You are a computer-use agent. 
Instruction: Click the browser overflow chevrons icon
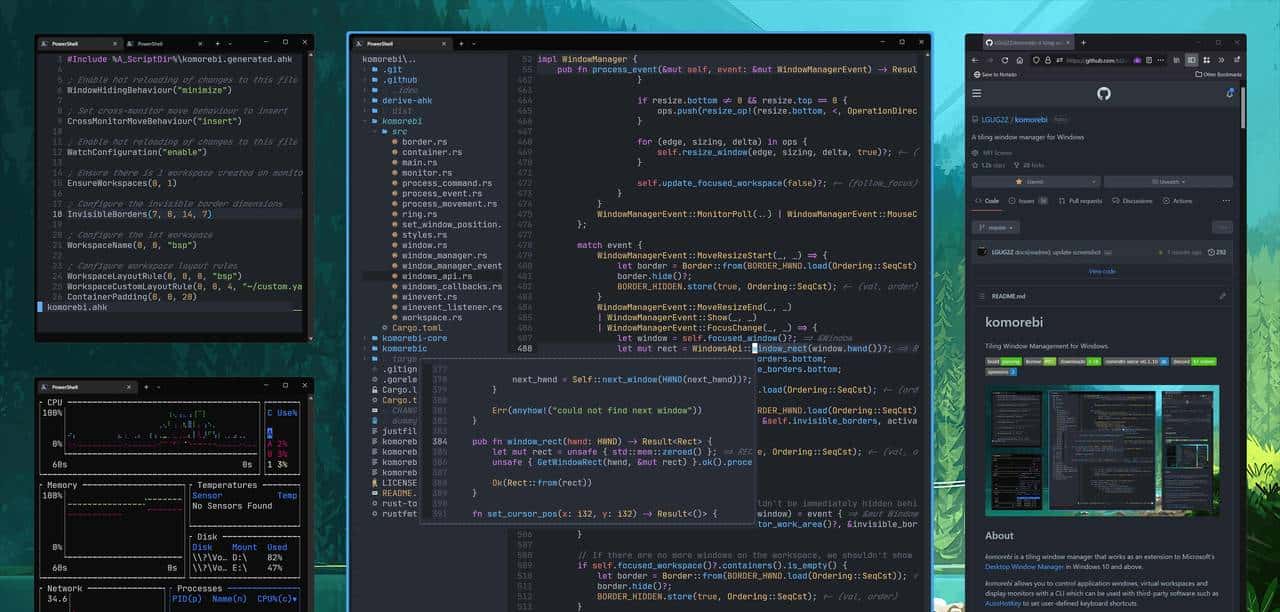pyautogui.click(x=1221, y=60)
